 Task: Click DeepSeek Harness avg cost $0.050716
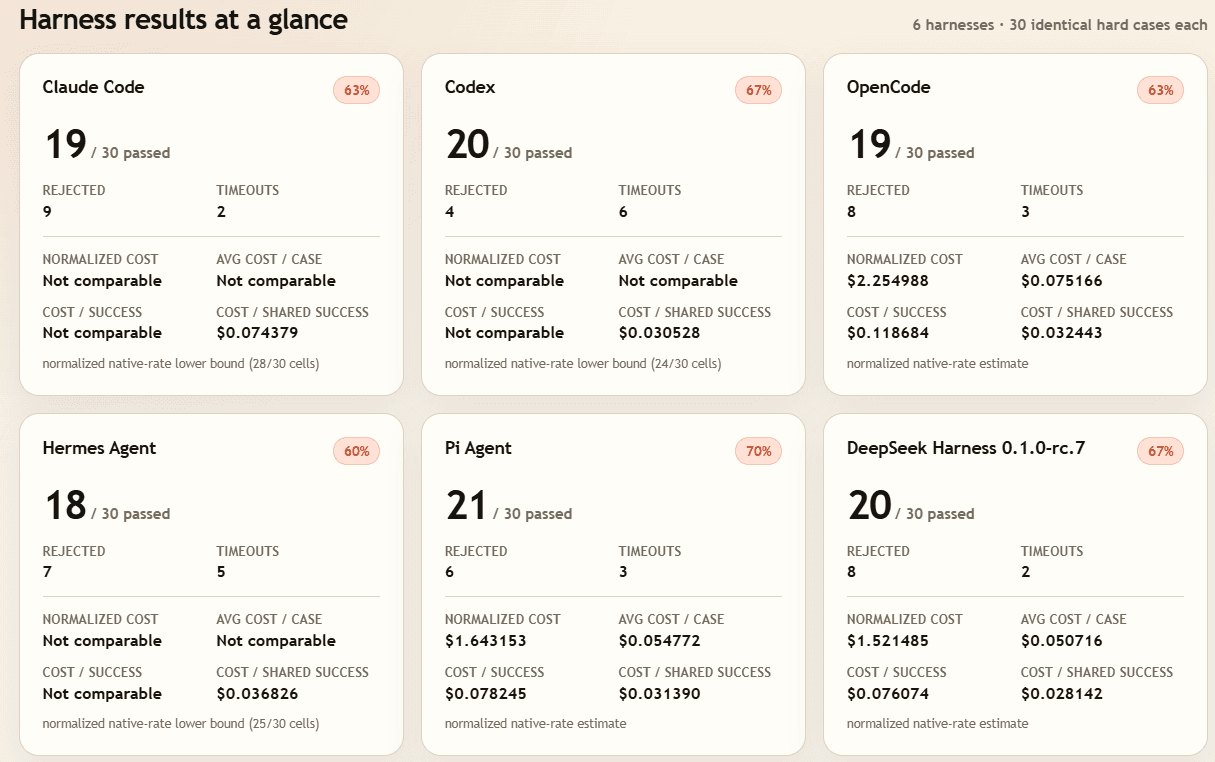point(1061,641)
